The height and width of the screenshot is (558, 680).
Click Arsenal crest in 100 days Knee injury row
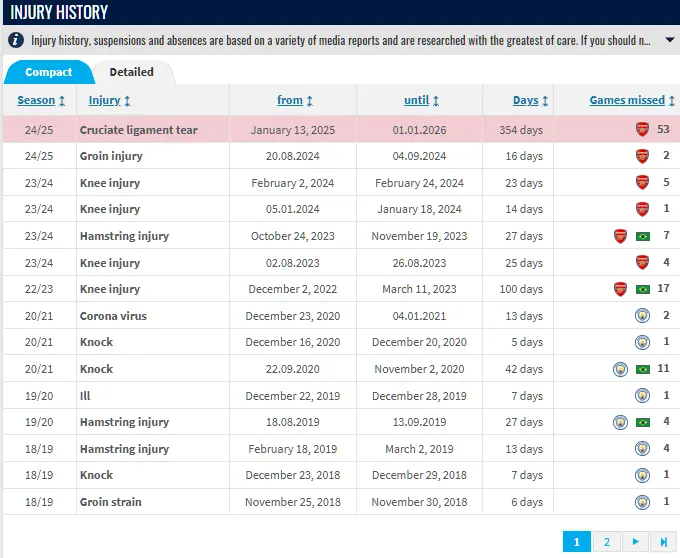pos(620,289)
